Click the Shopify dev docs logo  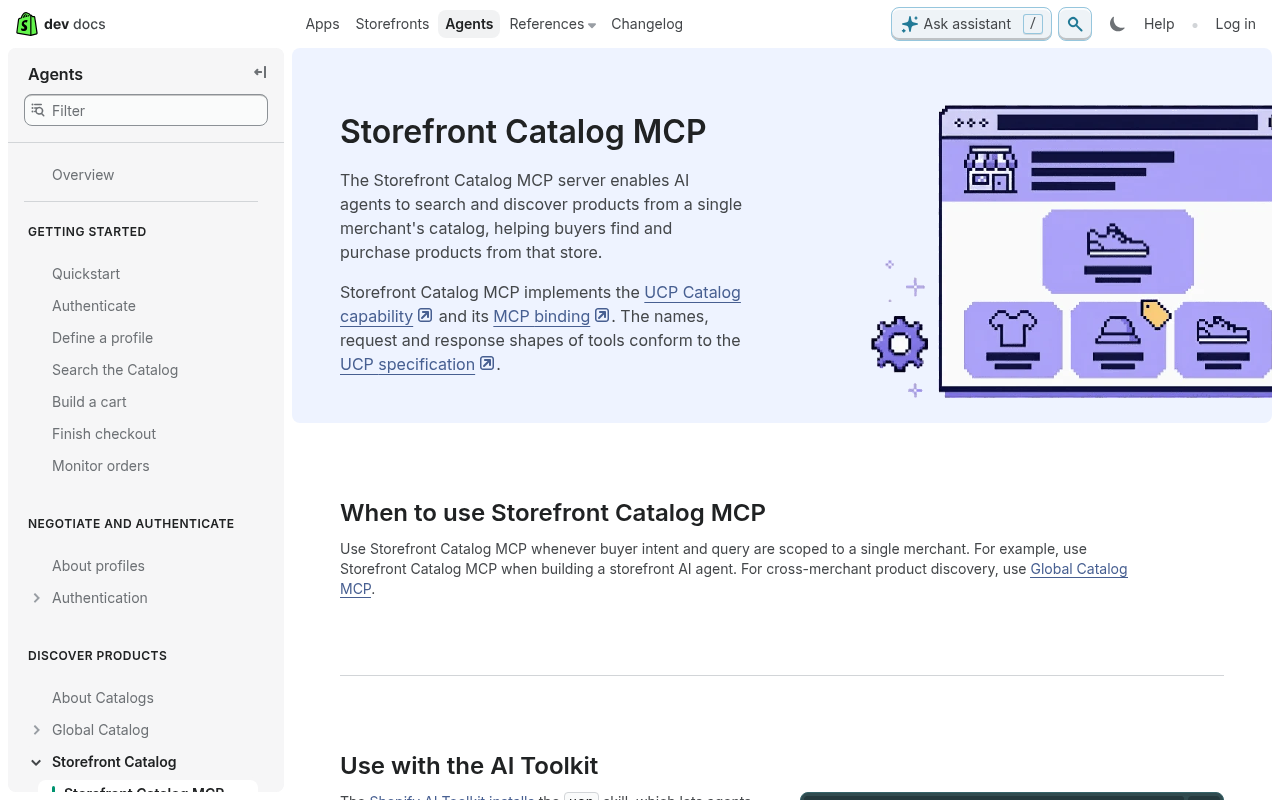[61, 24]
